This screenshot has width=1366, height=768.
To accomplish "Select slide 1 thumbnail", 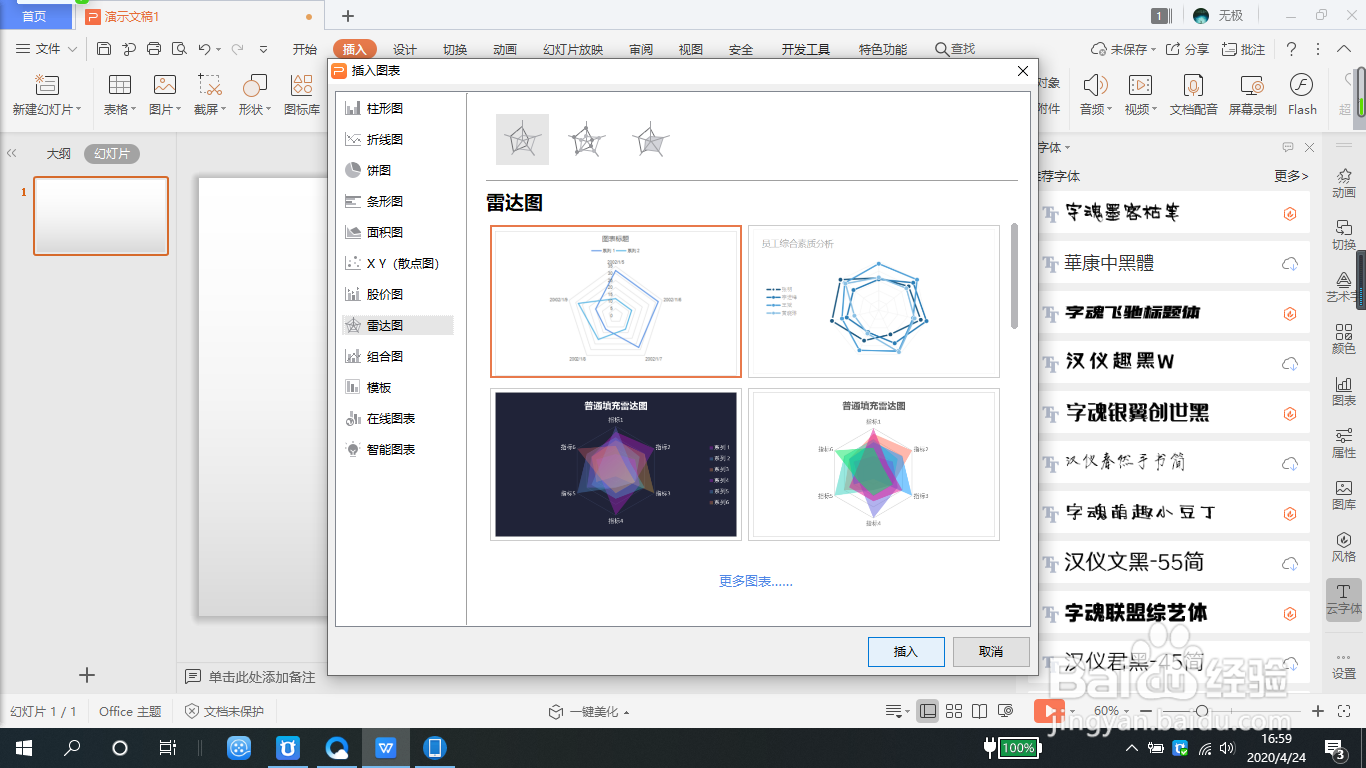I will tap(101, 216).
